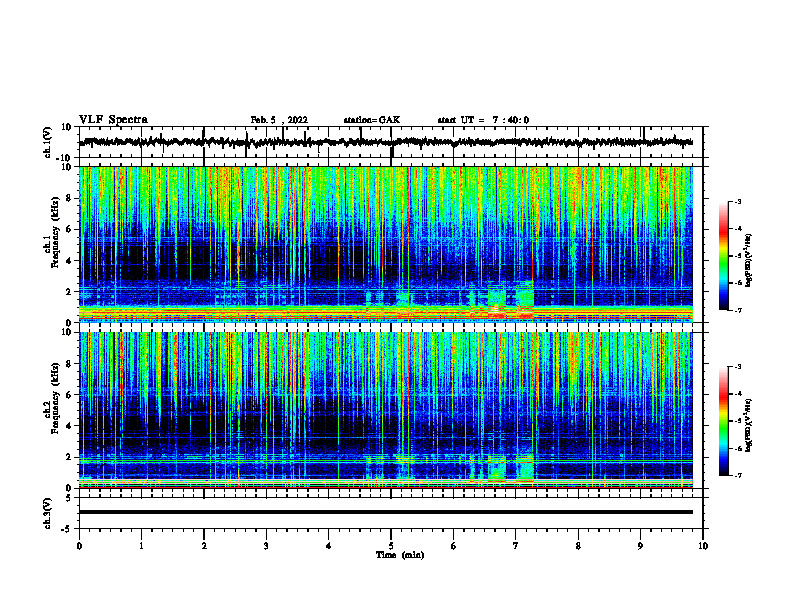This screenshot has width=792, height=612.
Task: Click time-axis tick label 7
Action: click(516, 546)
